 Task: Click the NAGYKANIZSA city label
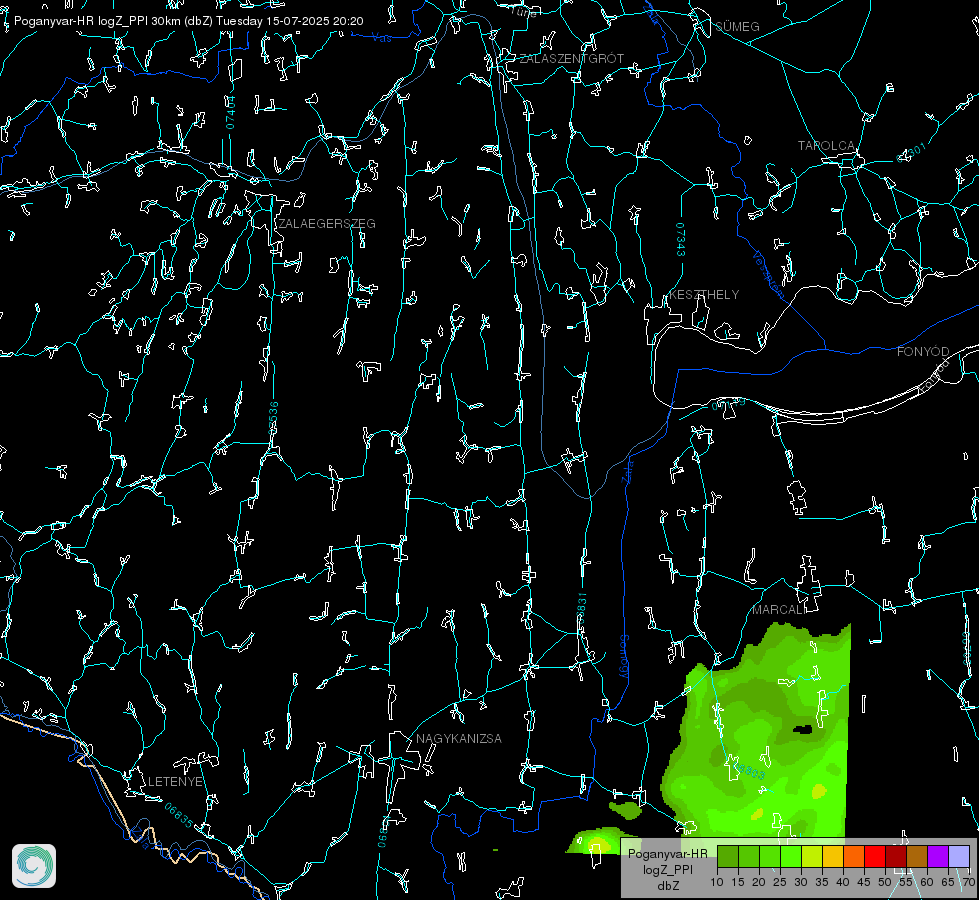tap(459, 738)
